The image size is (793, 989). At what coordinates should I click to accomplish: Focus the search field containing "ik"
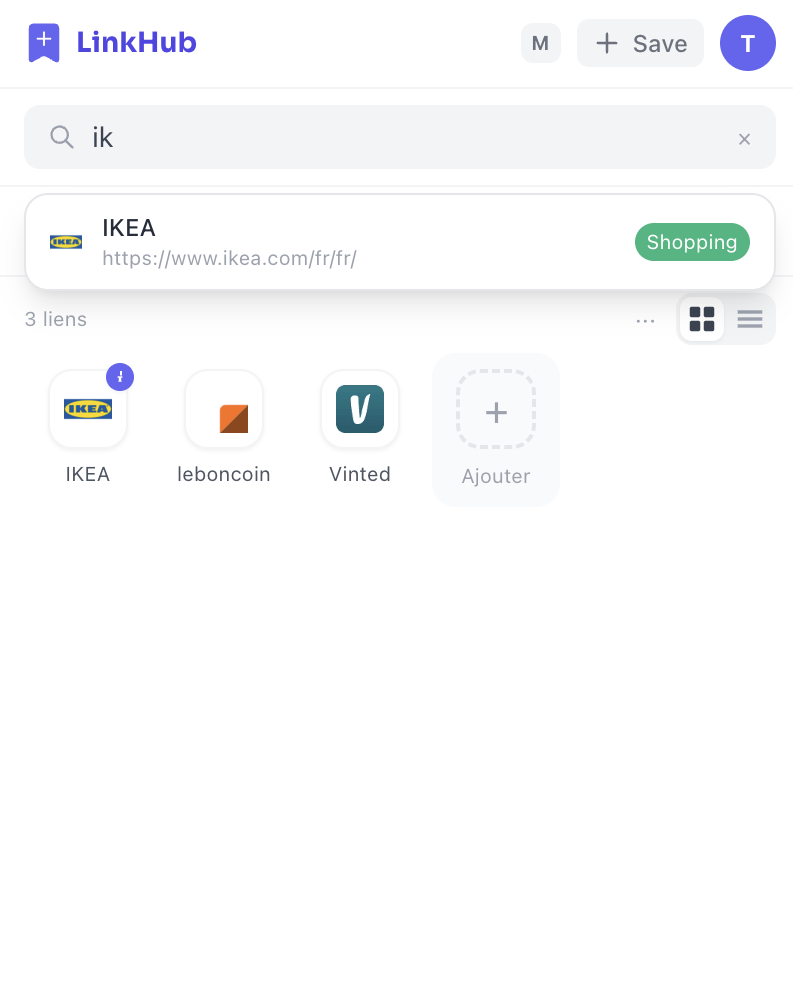(x=400, y=137)
